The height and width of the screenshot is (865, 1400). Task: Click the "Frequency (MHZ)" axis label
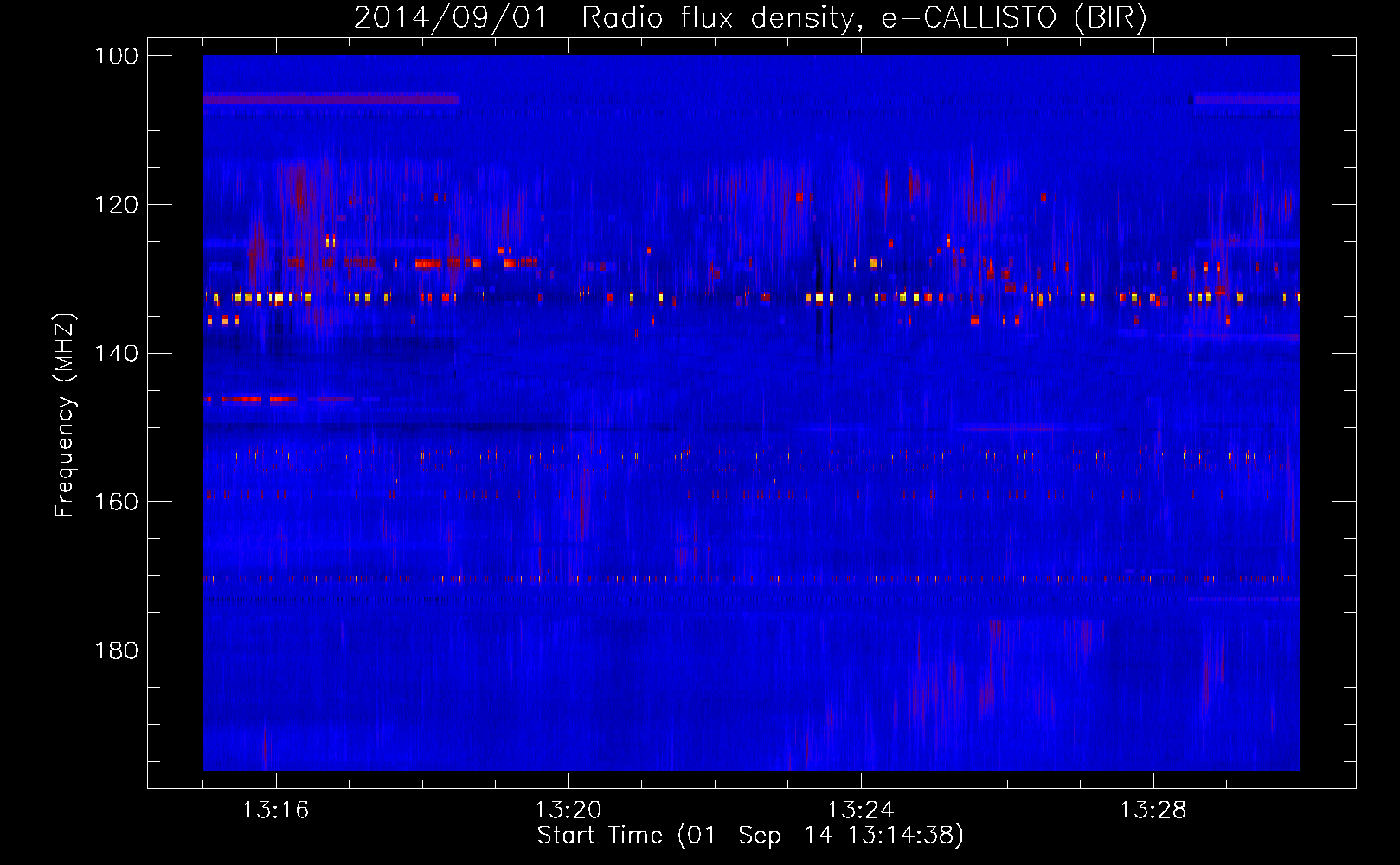[x=65, y=414]
